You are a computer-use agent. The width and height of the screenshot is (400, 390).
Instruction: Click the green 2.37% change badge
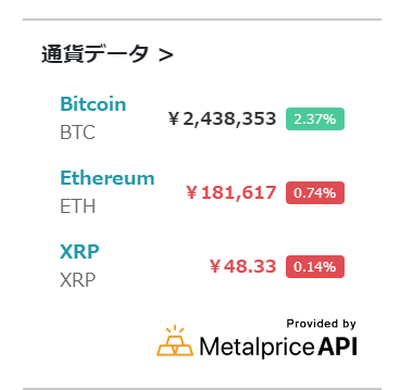coord(315,119)
